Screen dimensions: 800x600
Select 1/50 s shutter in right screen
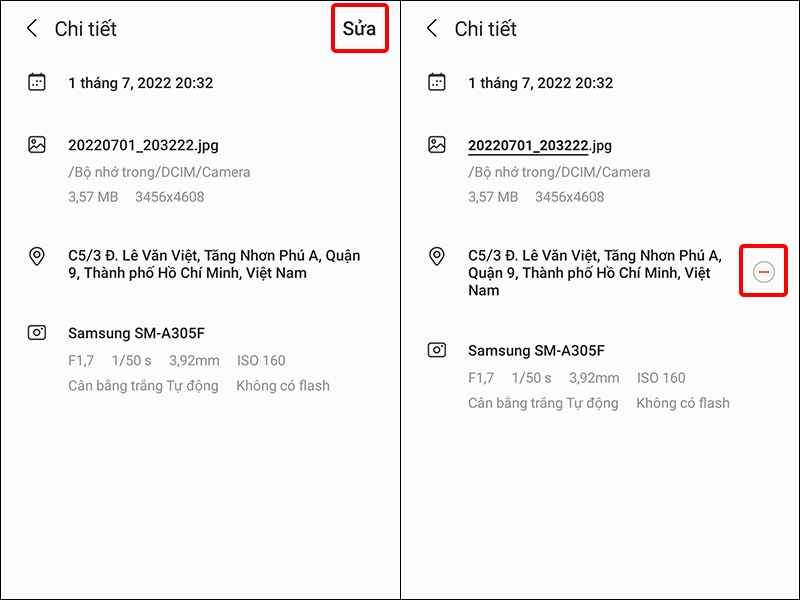coord(532,378)
